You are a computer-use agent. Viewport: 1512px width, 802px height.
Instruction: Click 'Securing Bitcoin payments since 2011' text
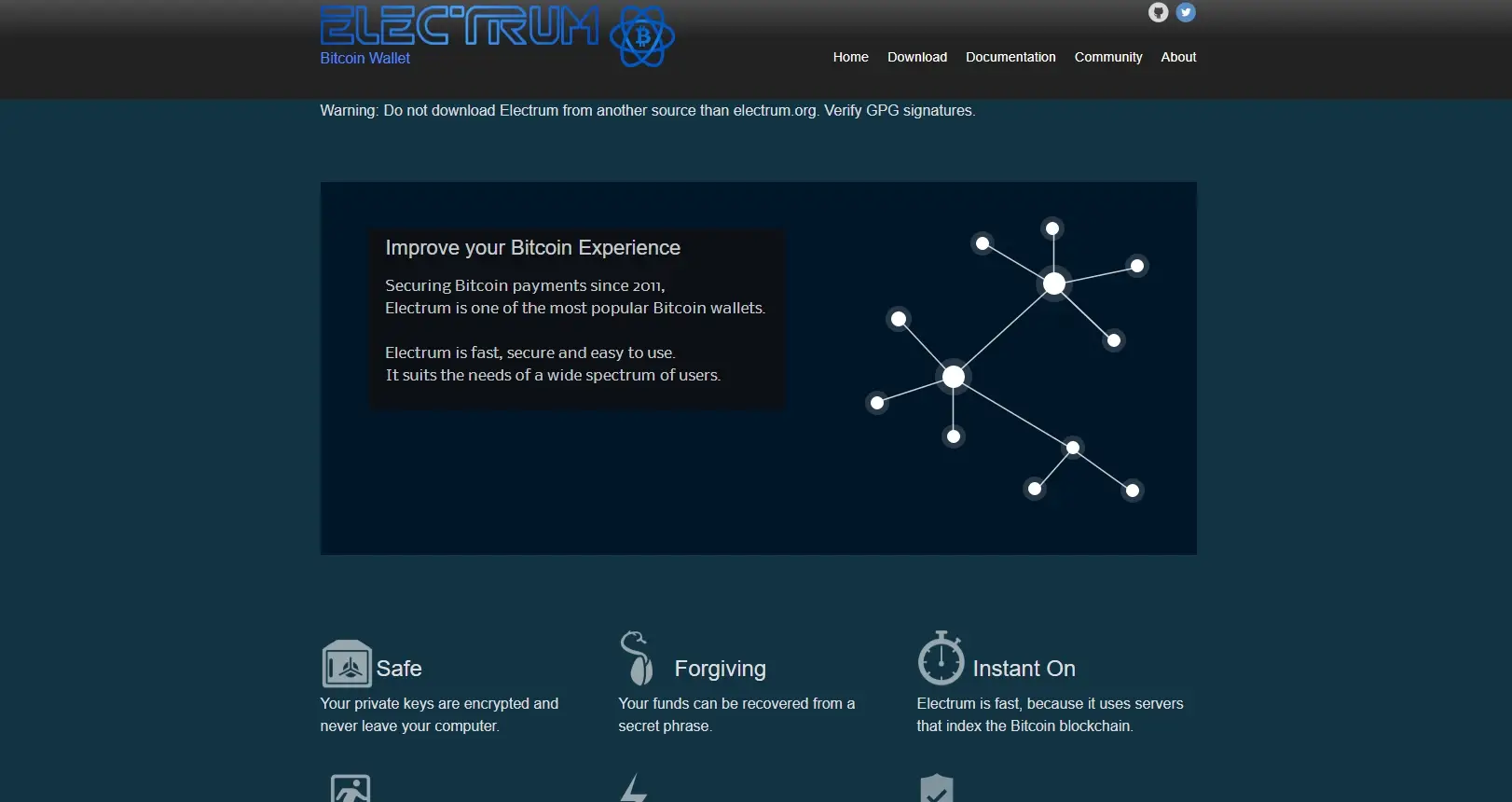click(x=525, y=285)
